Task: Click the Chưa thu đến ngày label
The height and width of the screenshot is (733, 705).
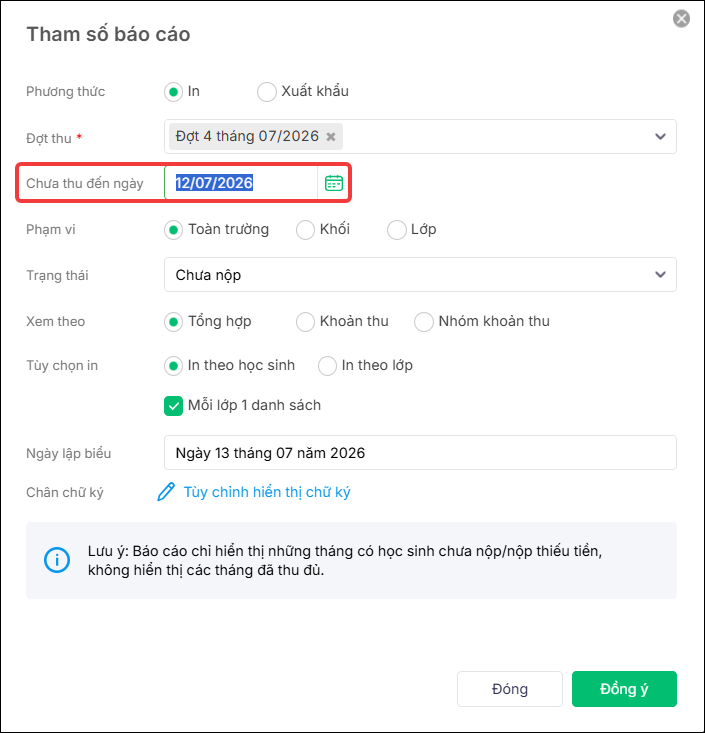Action: coord(85,183)
